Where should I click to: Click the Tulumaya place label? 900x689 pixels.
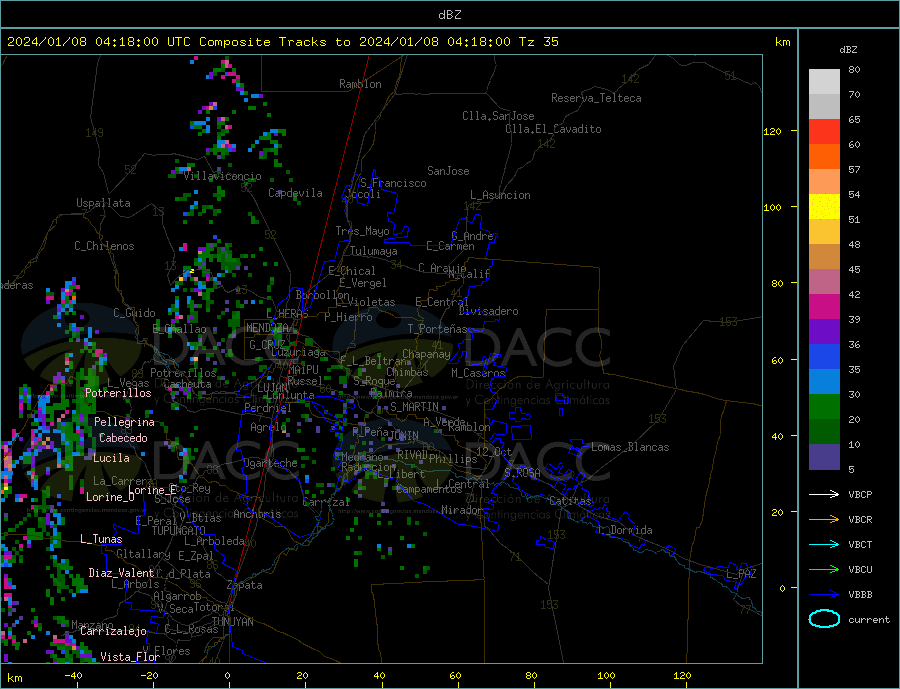[x=374, y=251]
